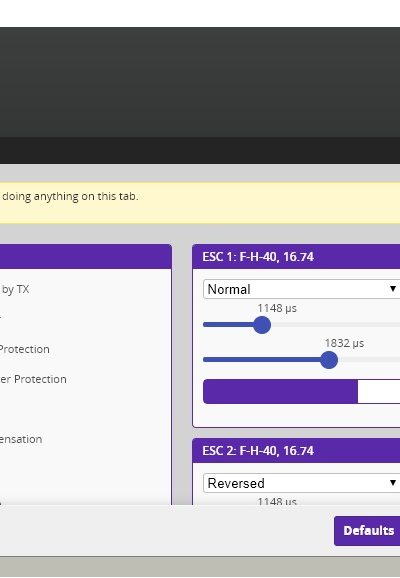The image size is (400, 578).
Task: Click the partially visible ESC 2 1148 µs label
Action: tap(277, 501)
